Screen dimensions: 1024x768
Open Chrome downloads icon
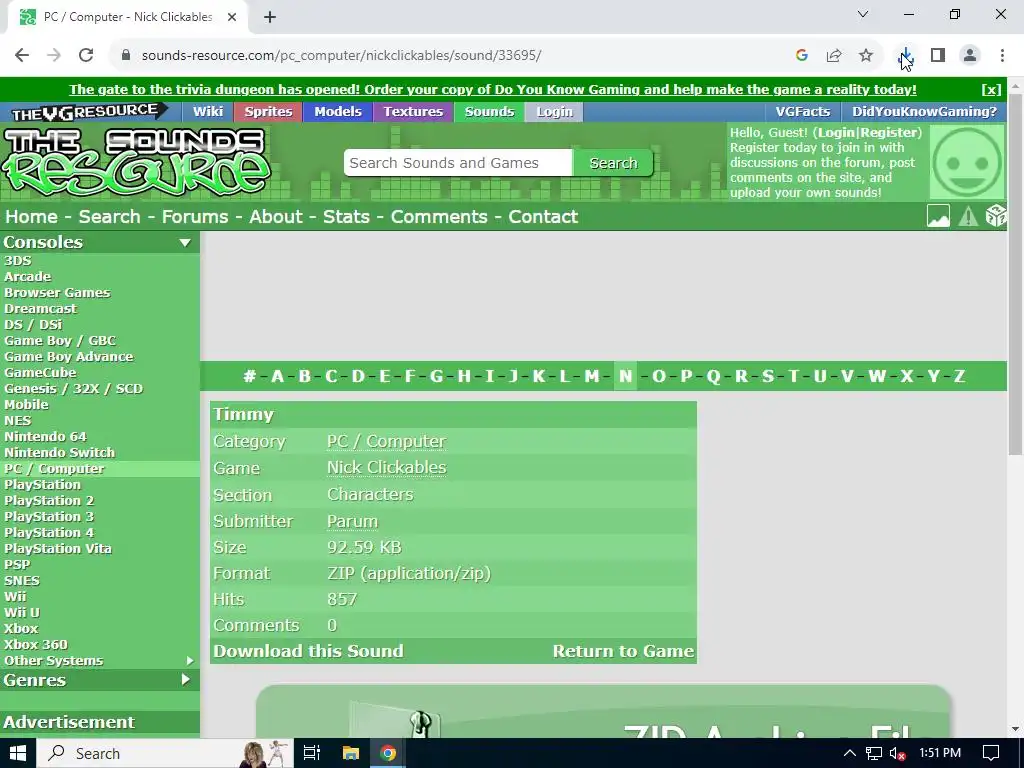tap(906, 56)
